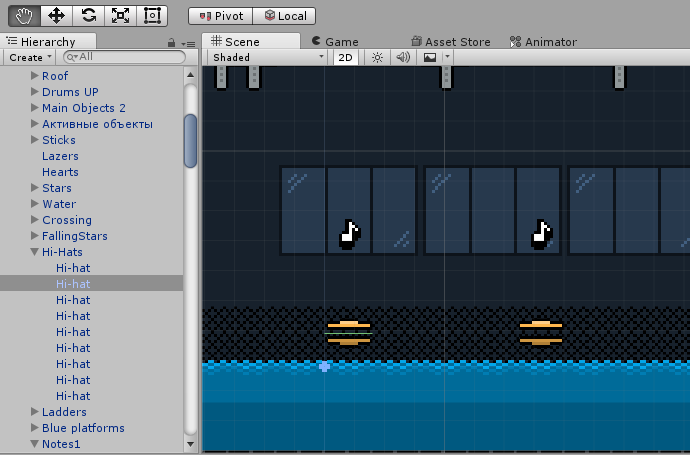The width and height of the screenshot is (690, 455).
Task: Toggle scene lighting sun icon
Action: (x=377, y=58)
